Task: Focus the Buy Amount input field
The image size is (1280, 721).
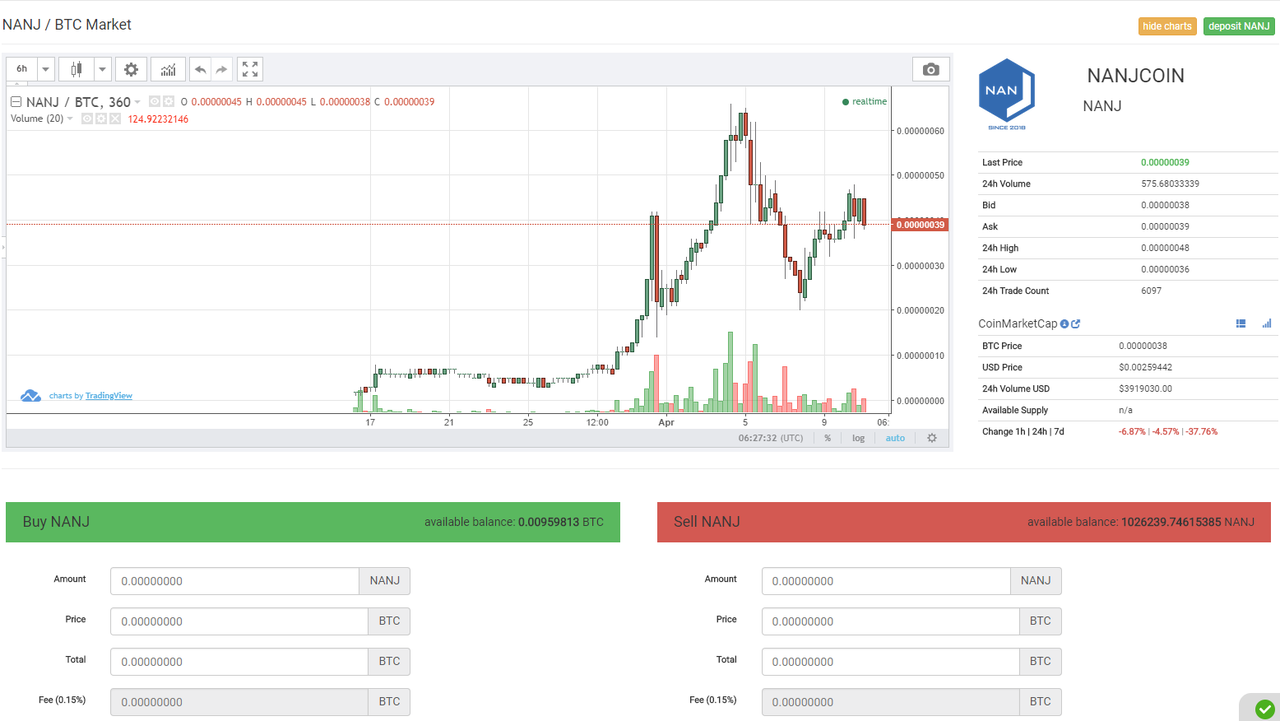Action: click(234, 581)
